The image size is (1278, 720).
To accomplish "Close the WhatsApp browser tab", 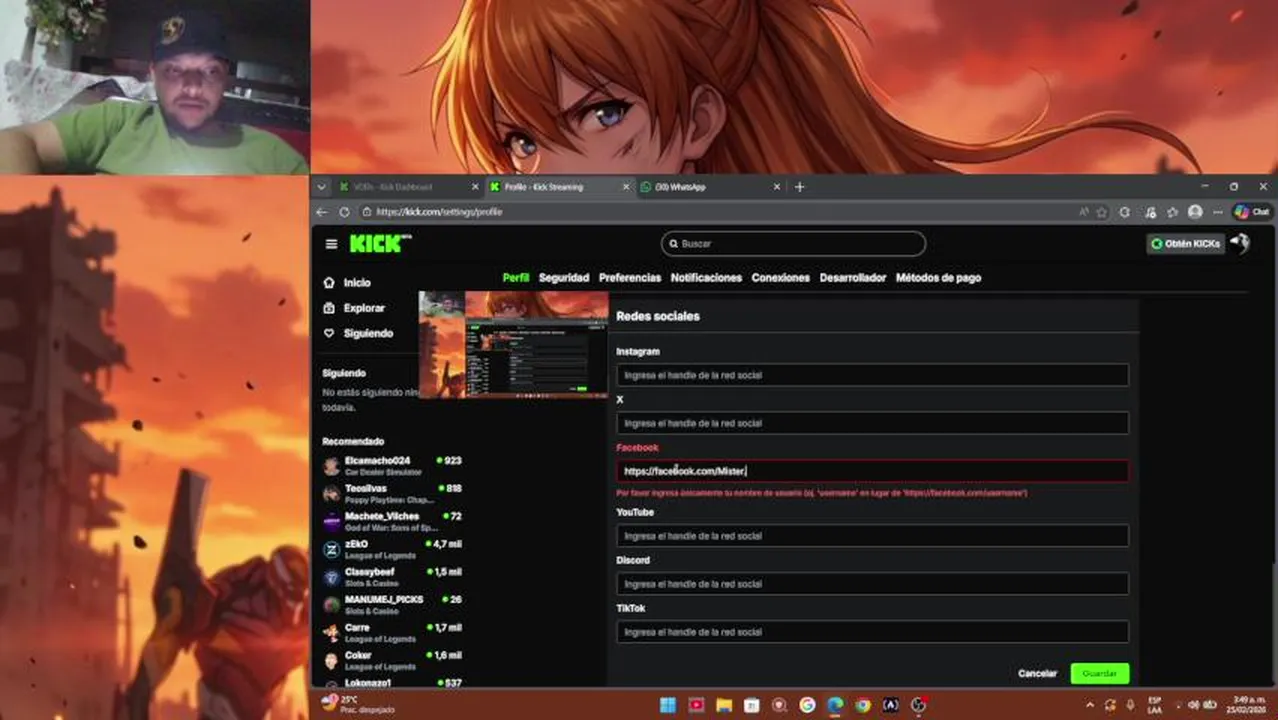I will [777, 187].
